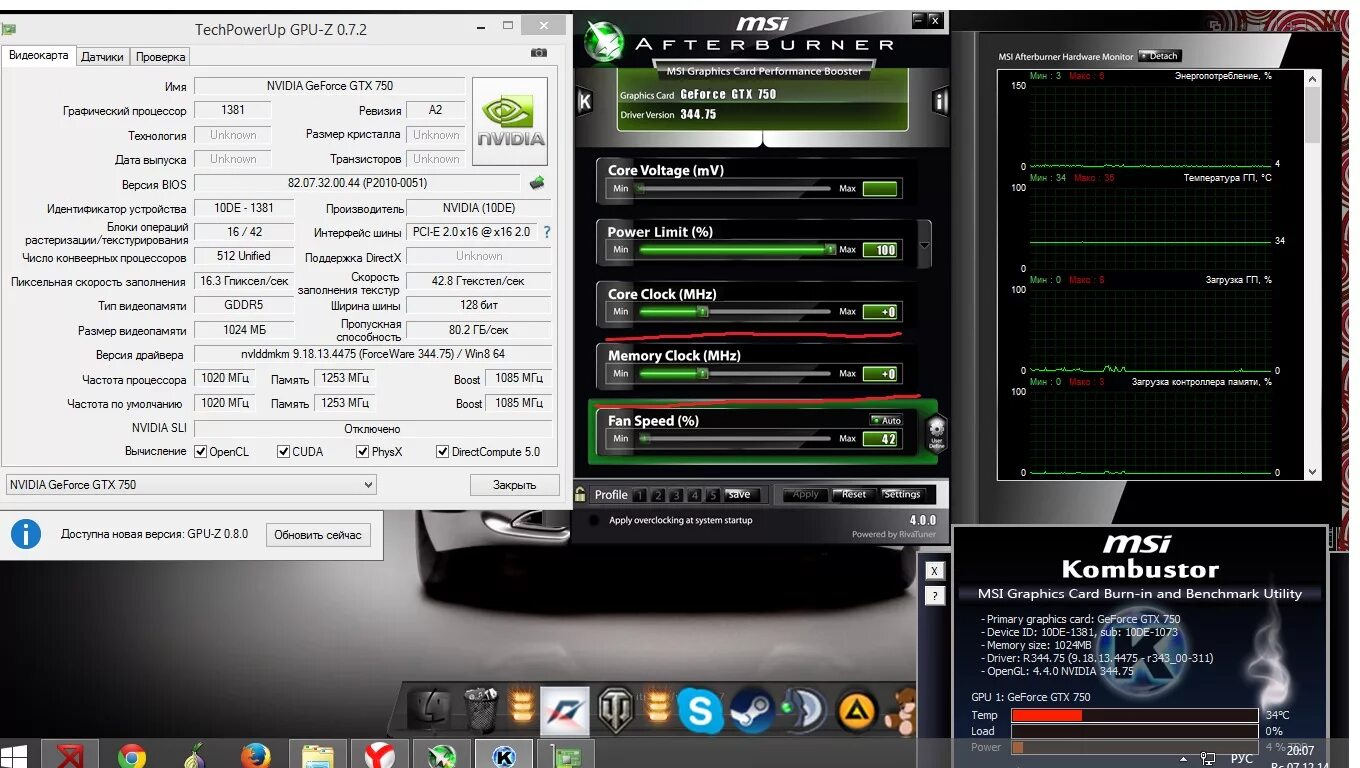
Task: Toggle the CUDA checkbox
Action: tap(283, 452)
